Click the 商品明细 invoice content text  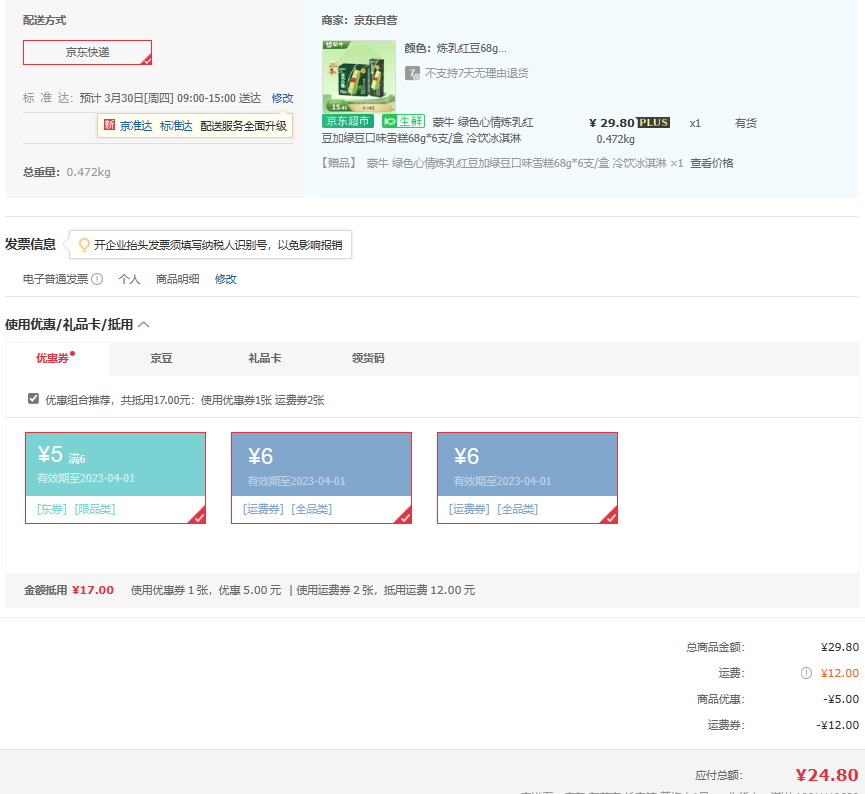click(x=178, y=279)
